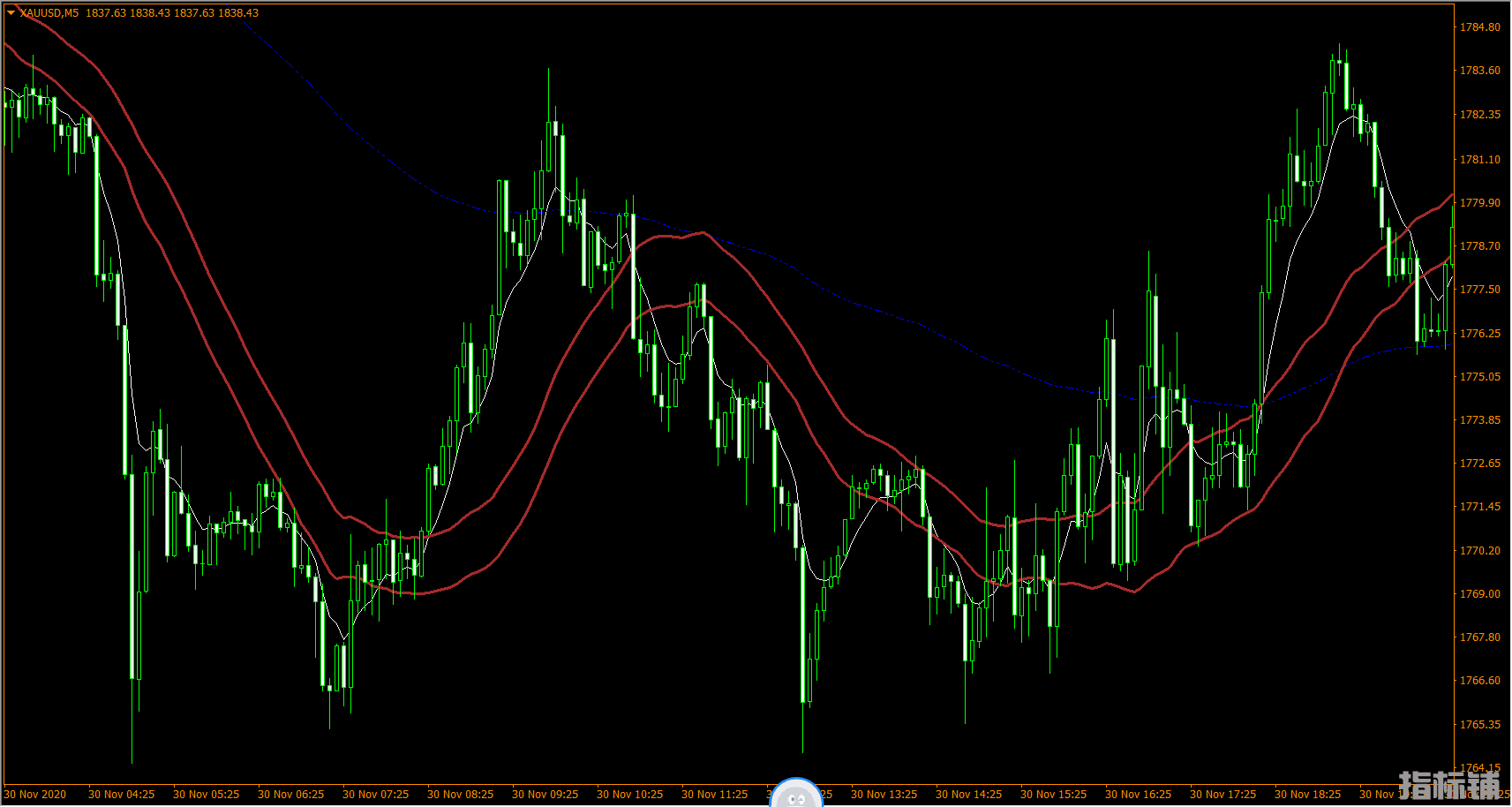1512x807 pixels.
Task: Click the 30 Nov 04:25 time label
Action: tap(121, 795)
